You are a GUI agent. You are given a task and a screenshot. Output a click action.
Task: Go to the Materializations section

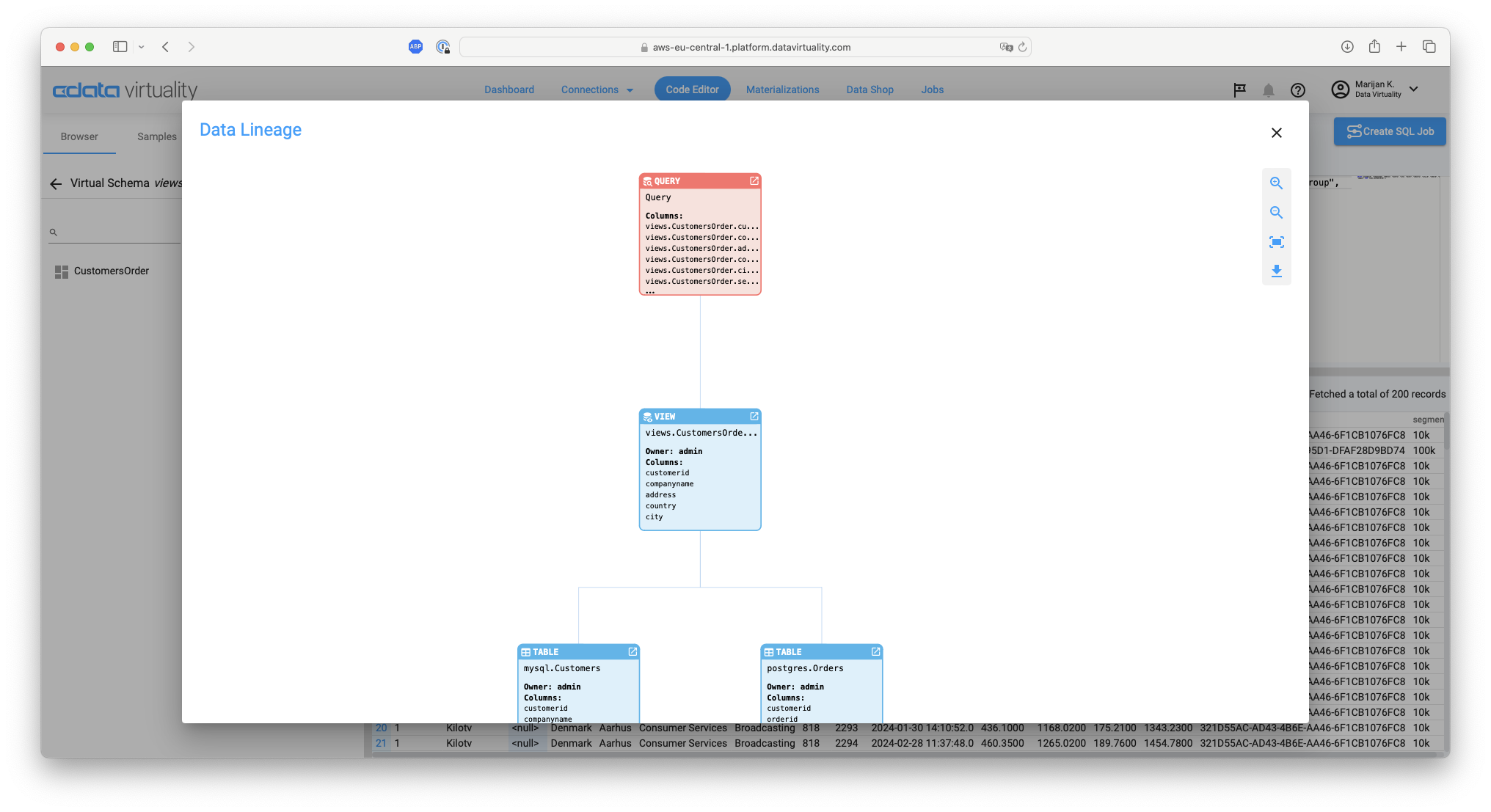coord(783,89)
